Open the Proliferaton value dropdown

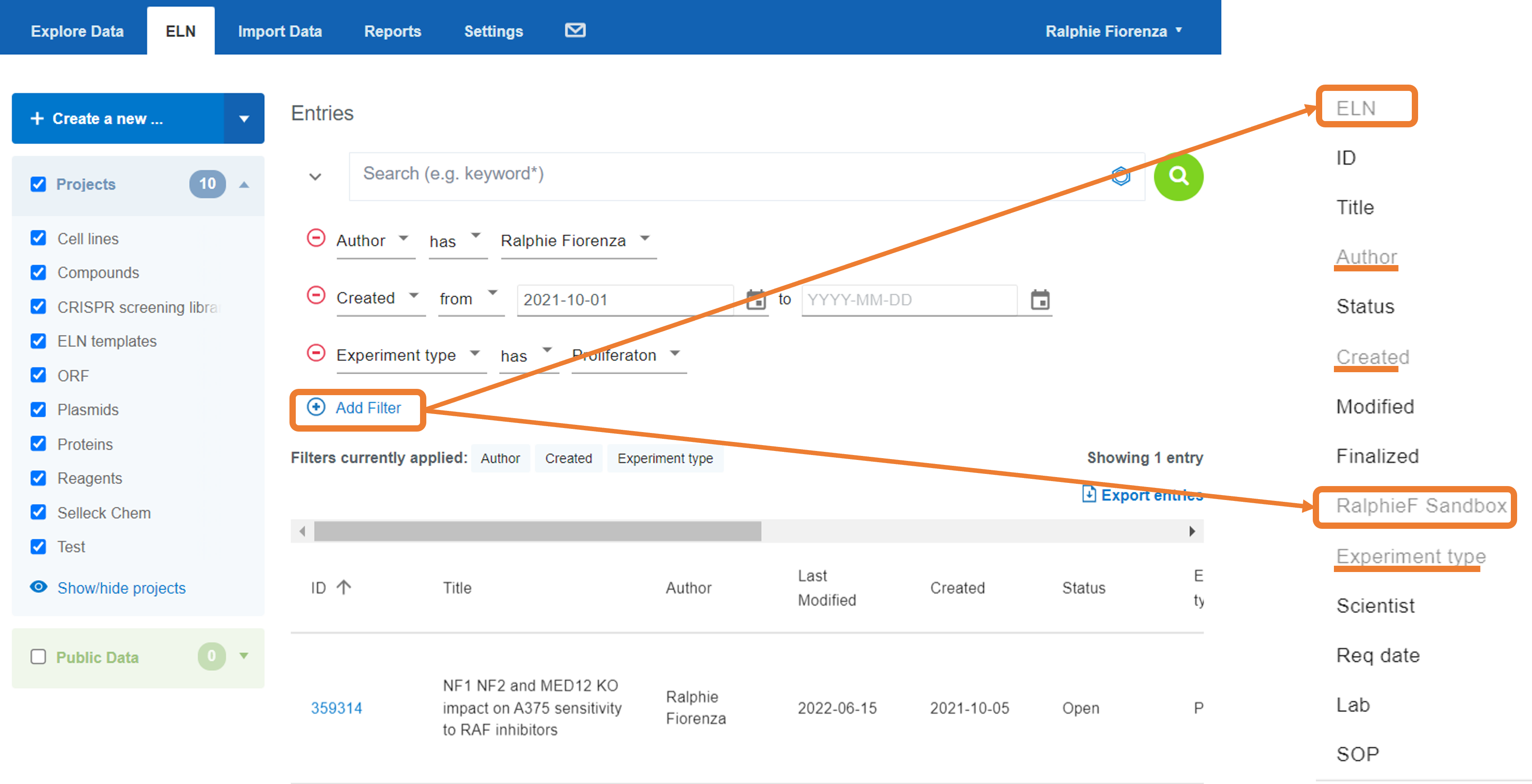point(628,356)
